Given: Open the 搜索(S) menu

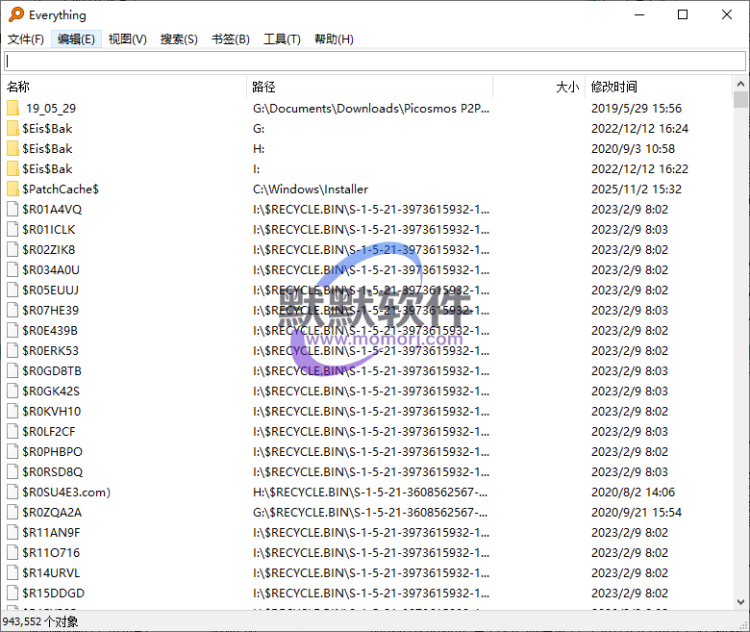Looking at the screenshot, I should (179, 39).
